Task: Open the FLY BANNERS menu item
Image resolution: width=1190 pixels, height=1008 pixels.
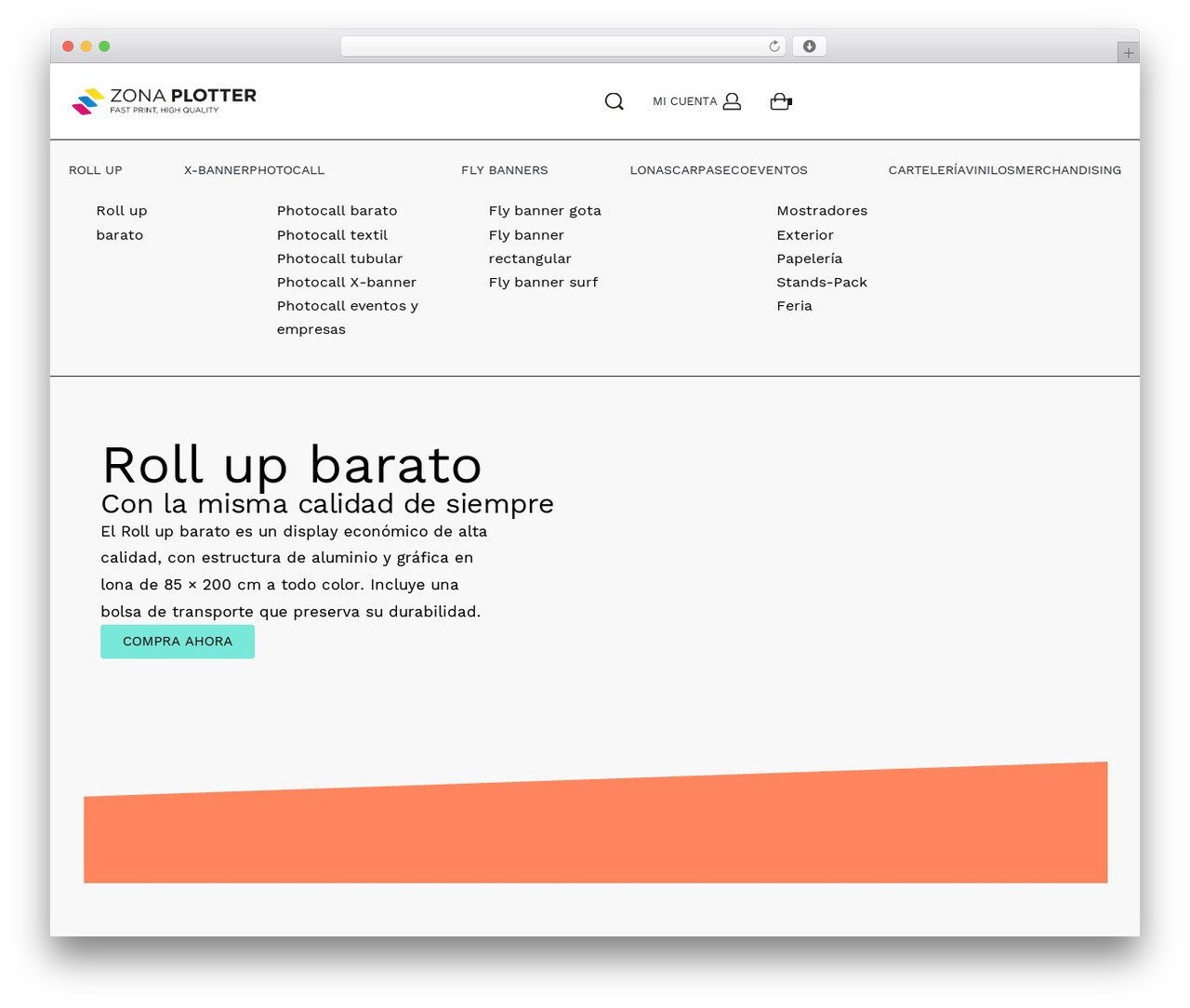Action: point(505,170)
